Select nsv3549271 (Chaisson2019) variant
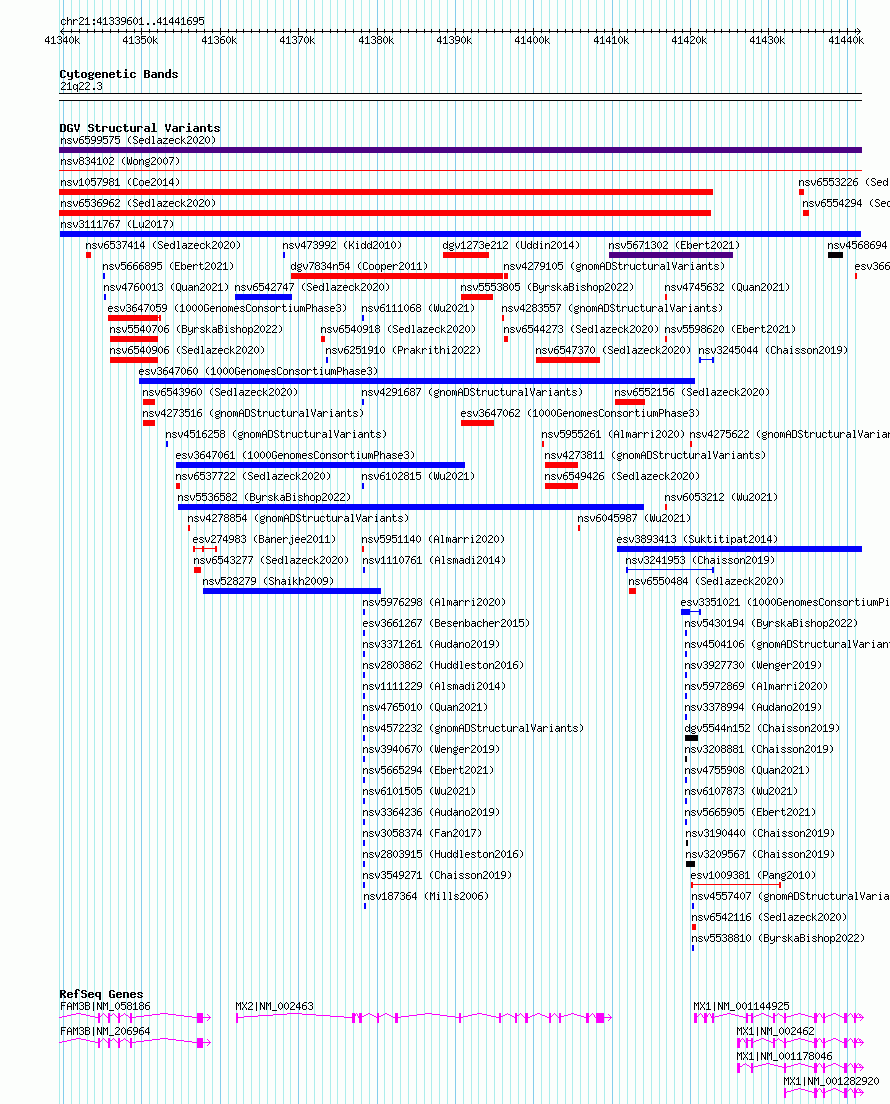 point(437,875)
